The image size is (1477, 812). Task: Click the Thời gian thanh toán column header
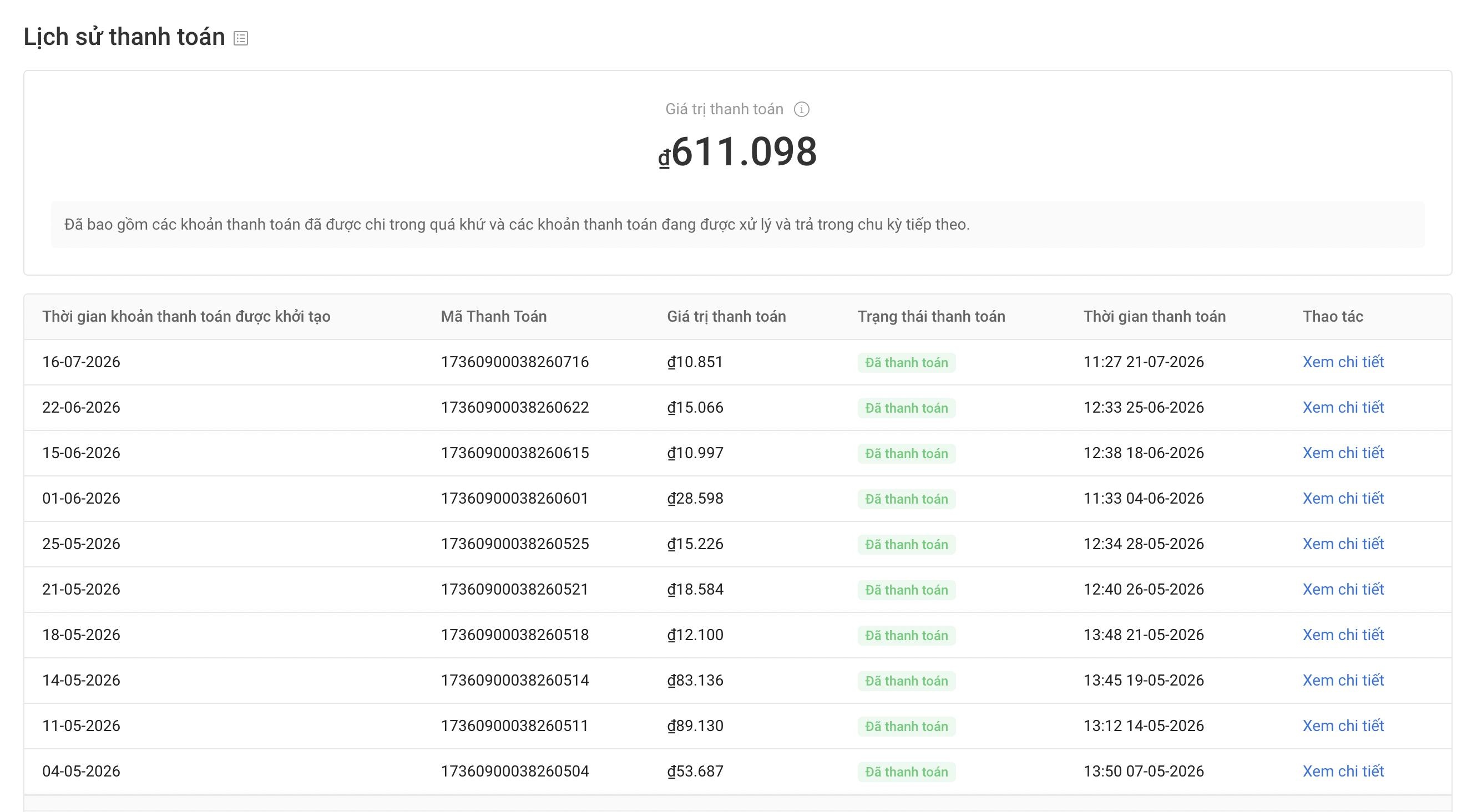(x=1154, y=316)
